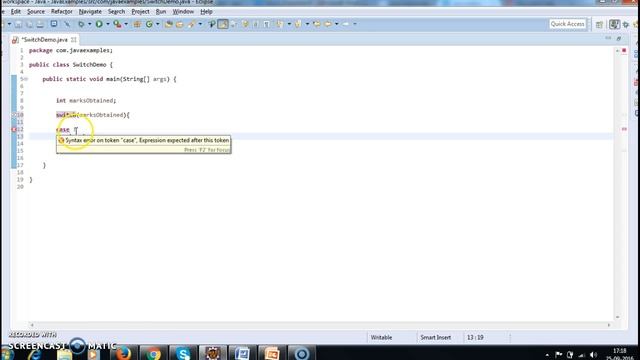Click the red error mark in the overview ruler
Viewport: 640px width, 360px height.
624,129
